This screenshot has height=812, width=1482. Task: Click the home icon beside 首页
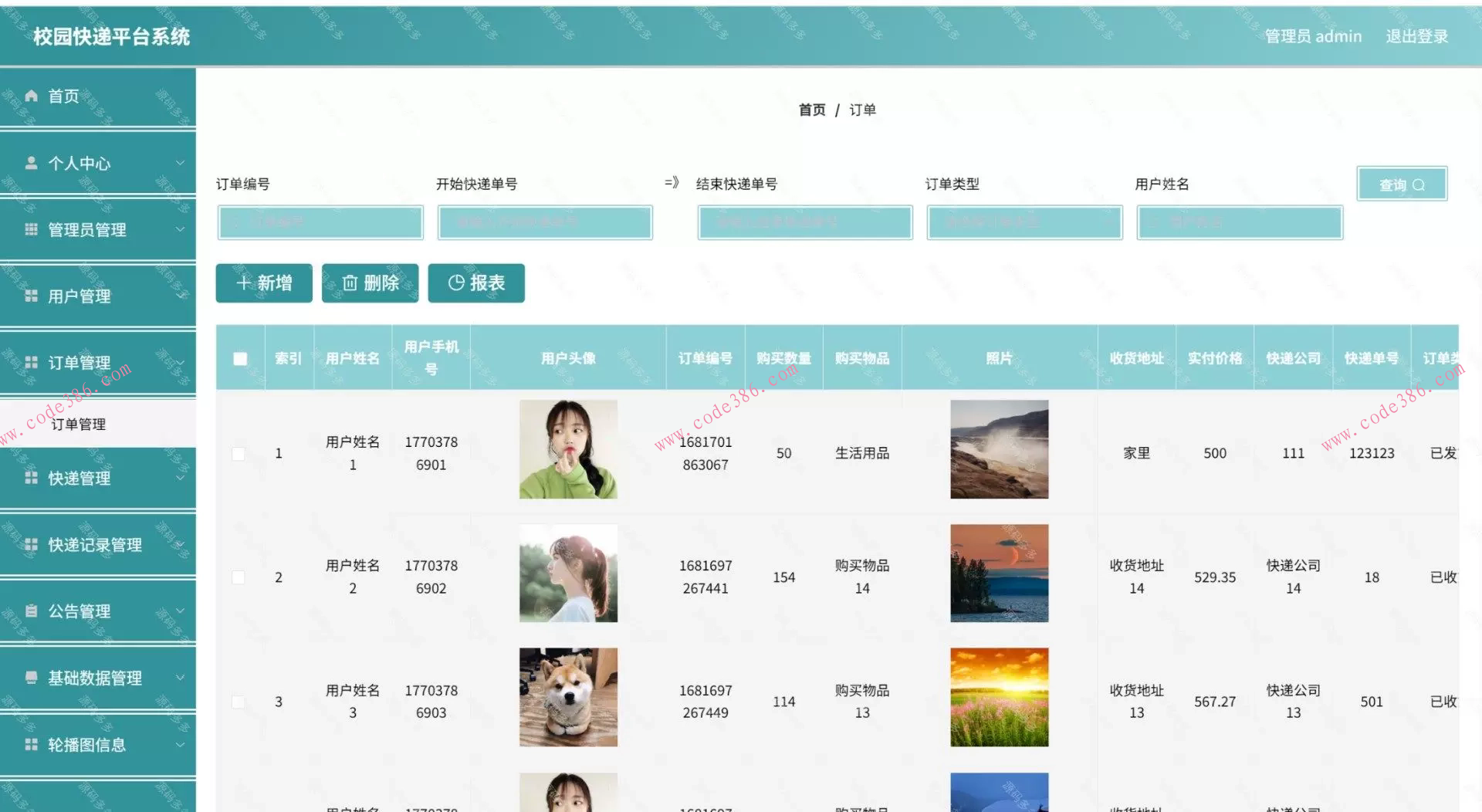31,95
